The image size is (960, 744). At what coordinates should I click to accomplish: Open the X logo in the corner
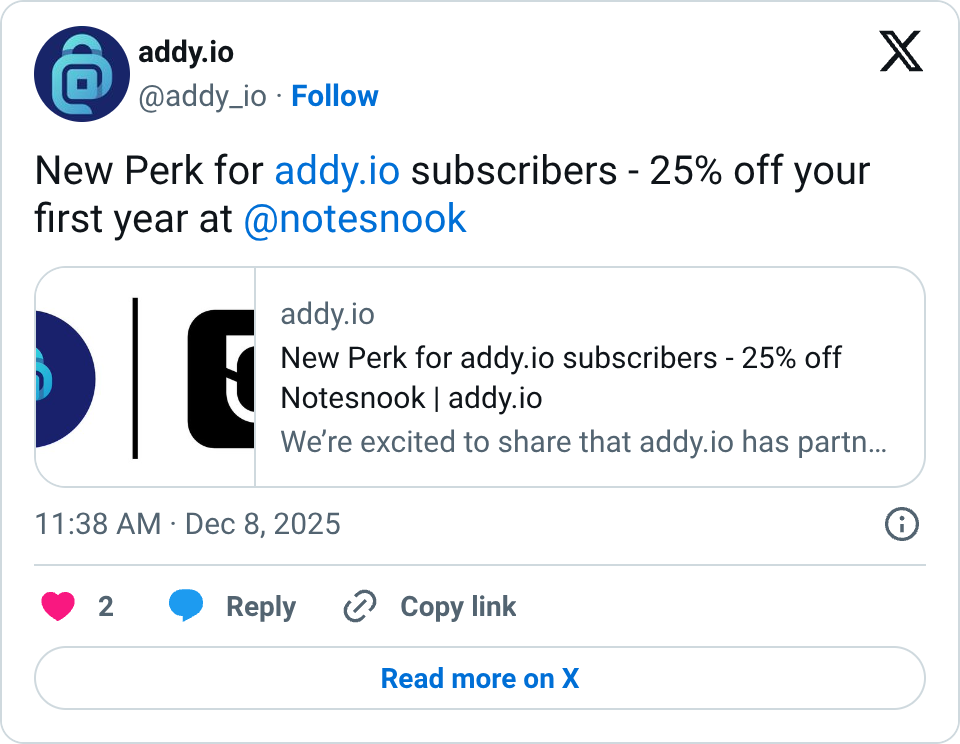(901, 52)
